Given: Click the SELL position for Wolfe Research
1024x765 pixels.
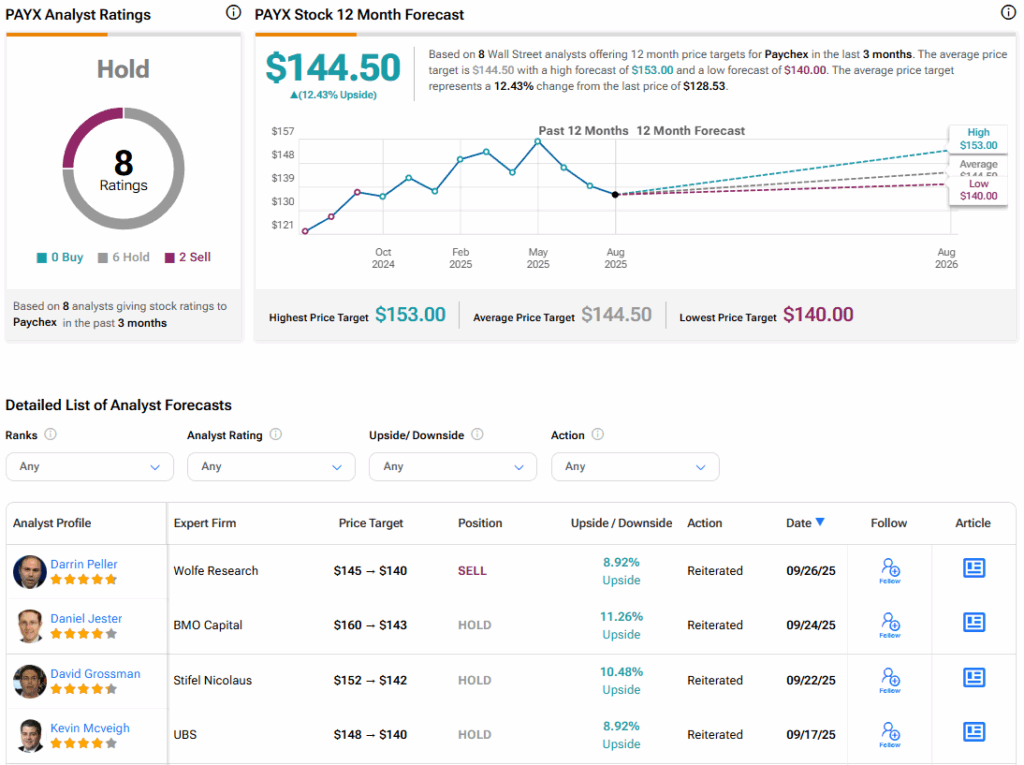Looking at the screenshot, I should point(472,570).
